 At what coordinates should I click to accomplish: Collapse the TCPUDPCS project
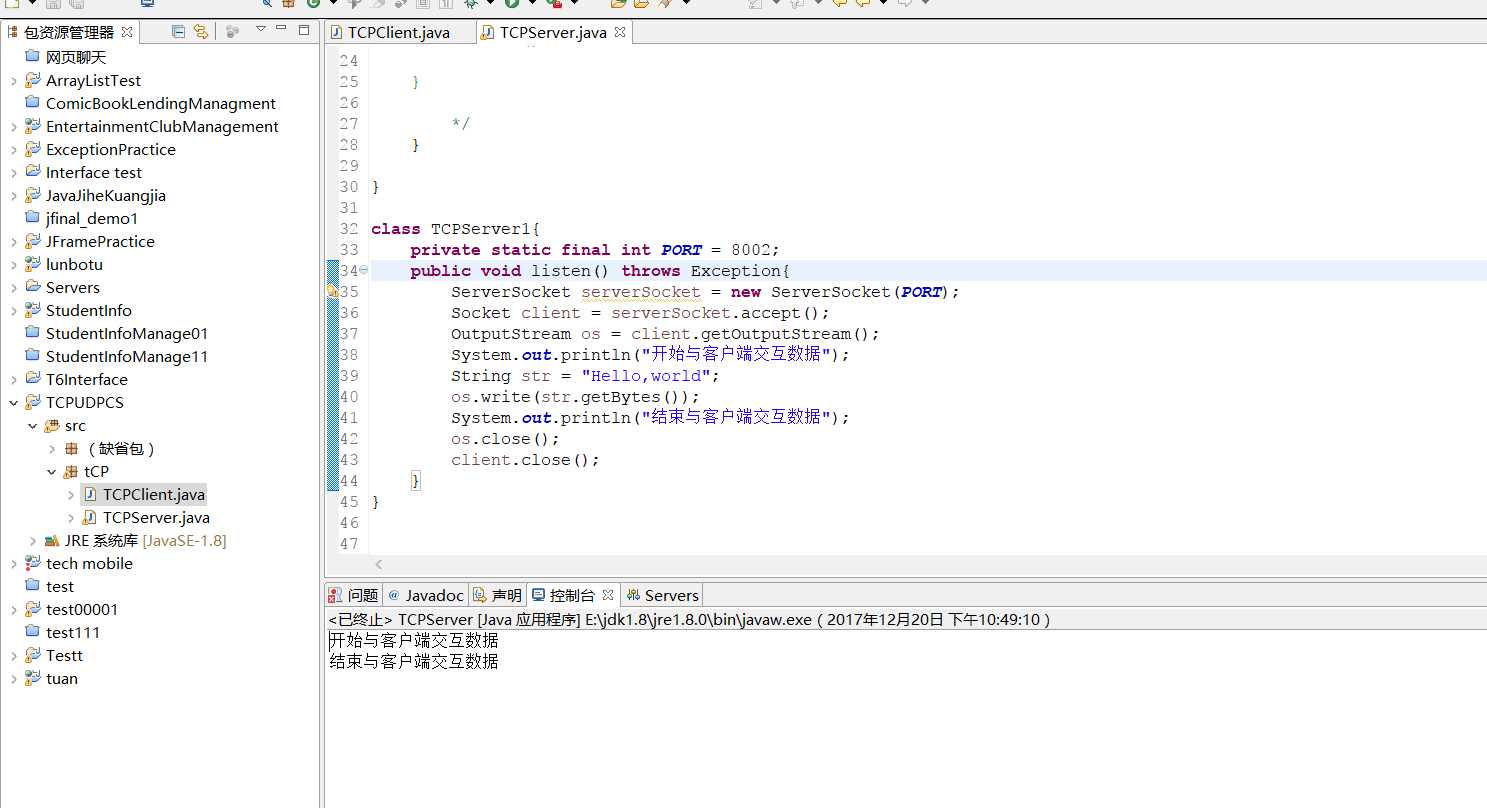14,403
